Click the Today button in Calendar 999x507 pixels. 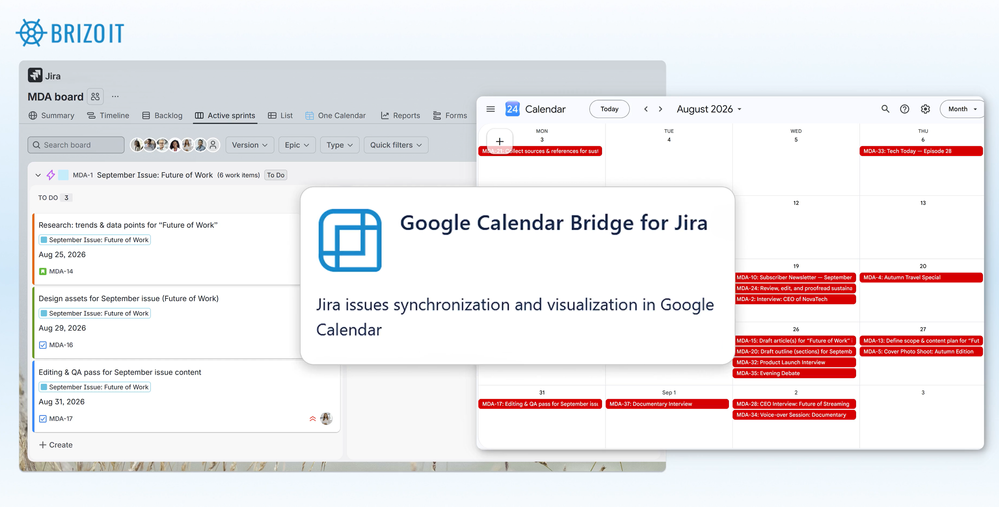[609, 109]
